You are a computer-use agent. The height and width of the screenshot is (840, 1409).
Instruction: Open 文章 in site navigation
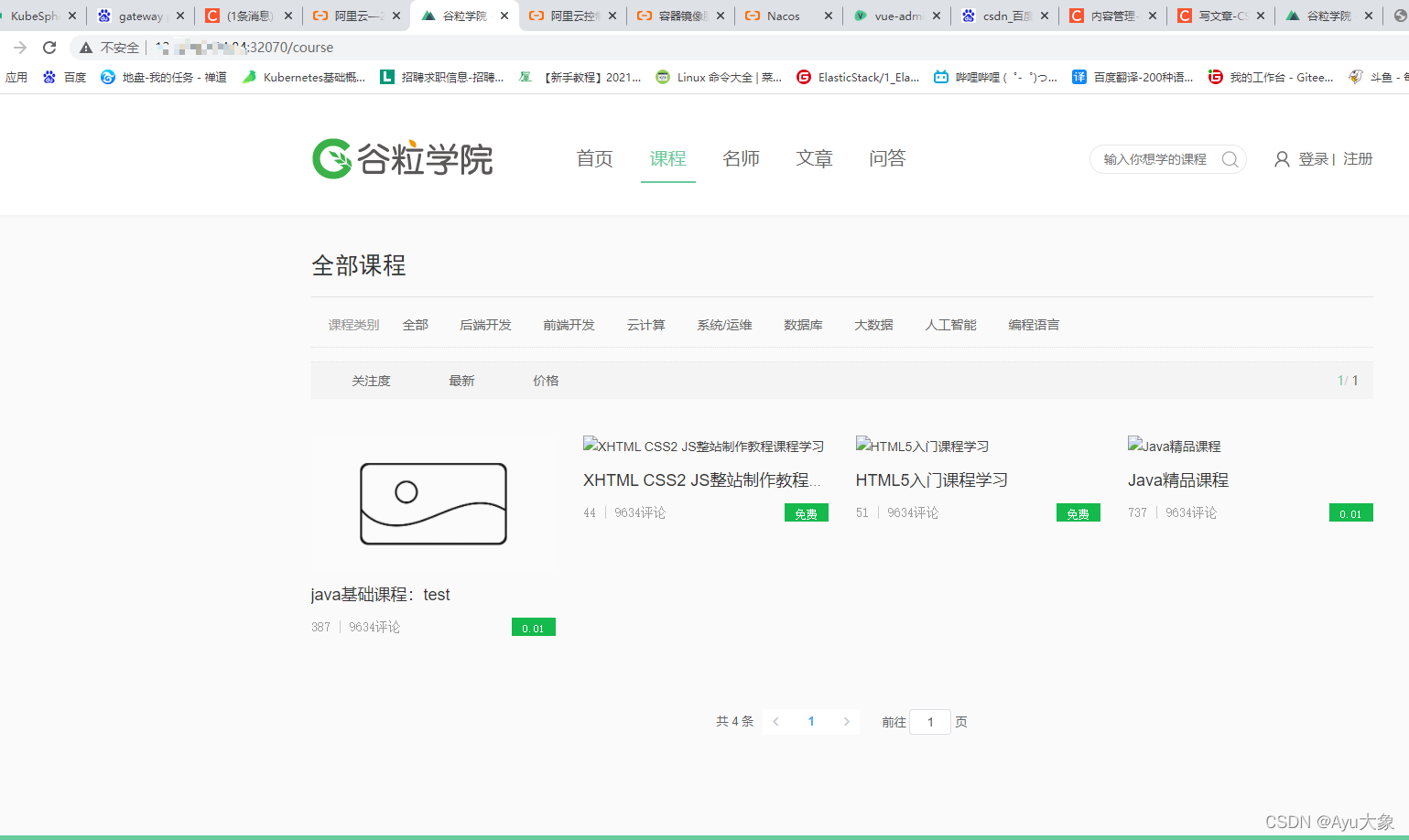pyautogui.click(x=814, y=158)
